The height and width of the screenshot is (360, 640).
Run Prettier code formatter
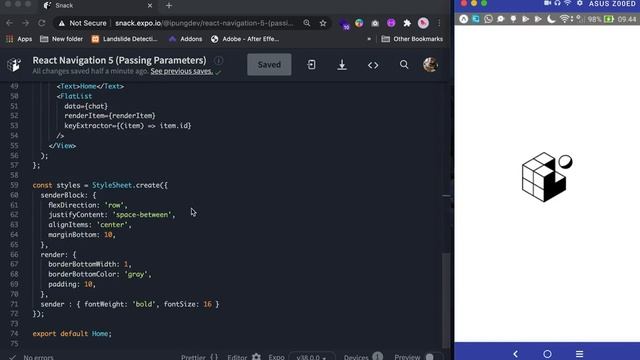(x=200, y=357)
